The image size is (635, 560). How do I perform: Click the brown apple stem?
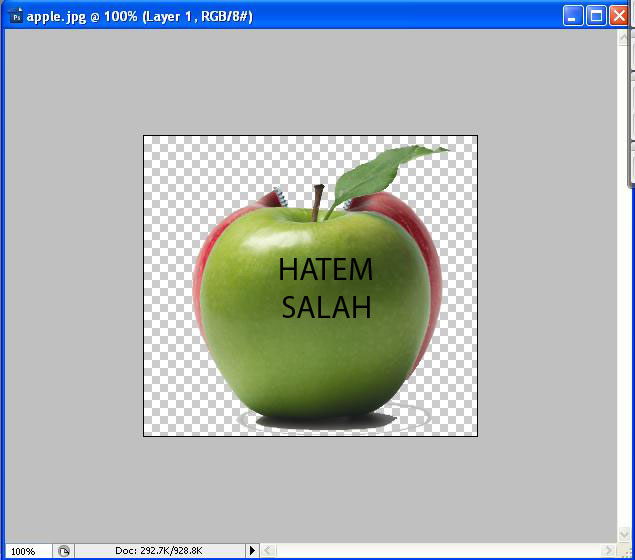[x=318, y=202]
